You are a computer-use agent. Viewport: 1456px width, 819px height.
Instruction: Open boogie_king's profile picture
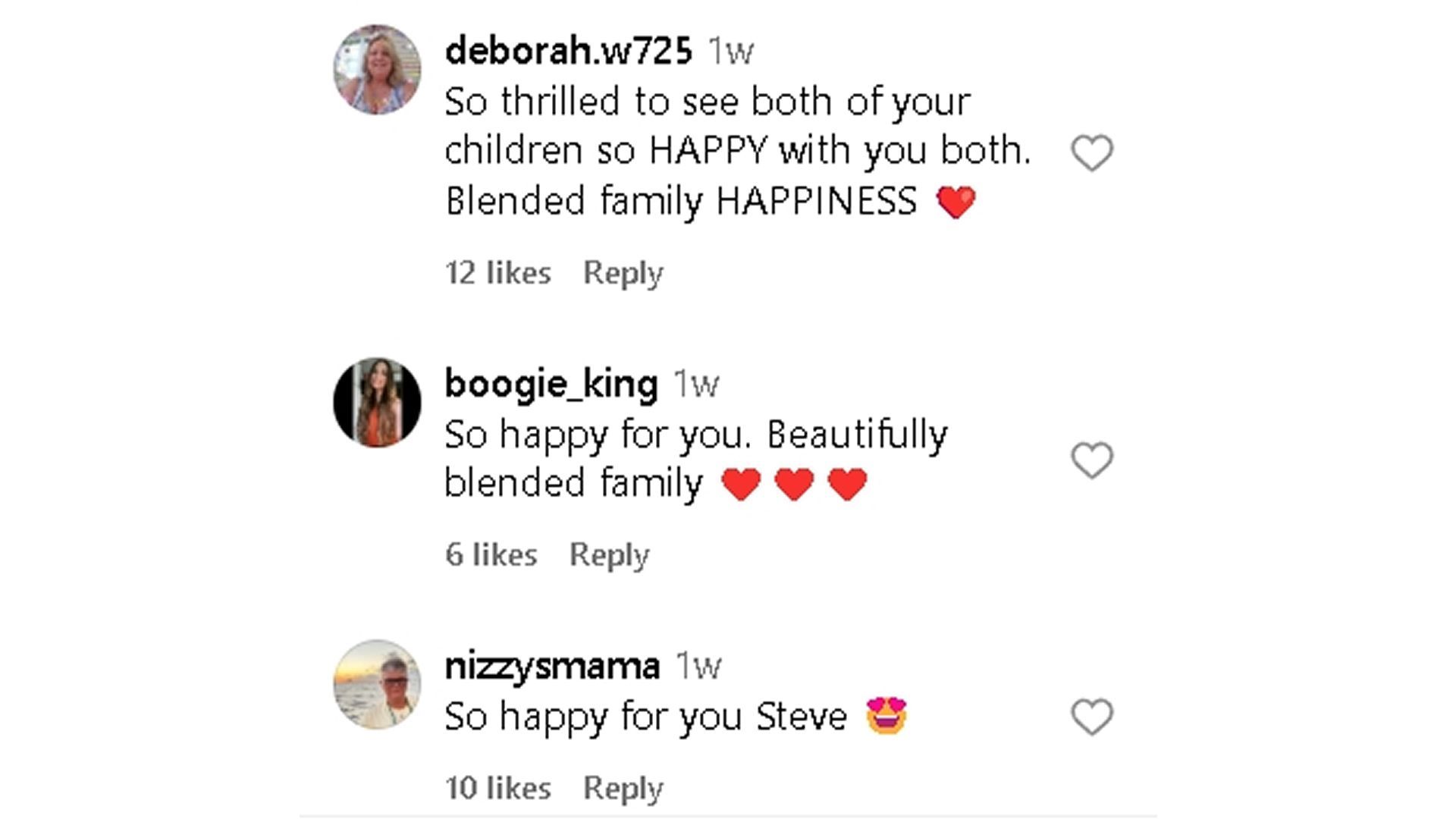377,403
